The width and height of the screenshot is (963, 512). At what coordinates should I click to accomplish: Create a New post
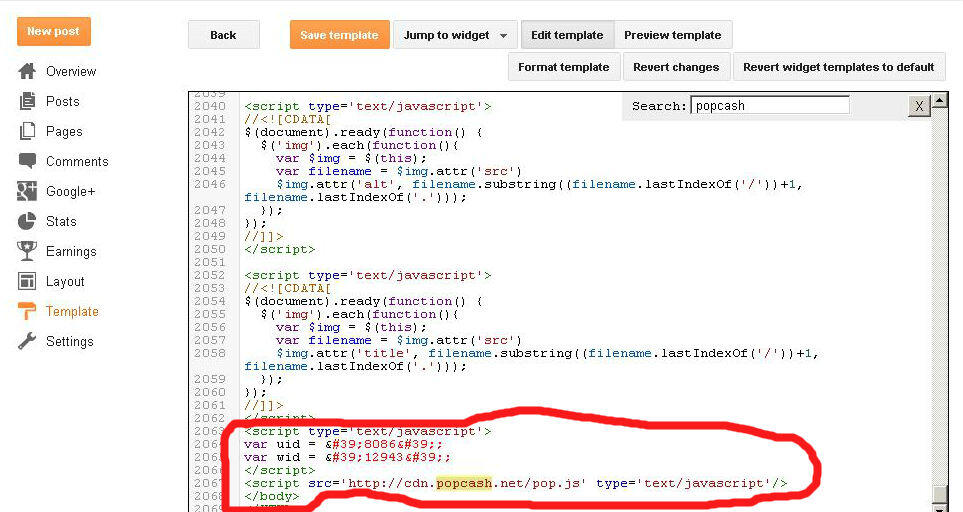tap(53, 31)
